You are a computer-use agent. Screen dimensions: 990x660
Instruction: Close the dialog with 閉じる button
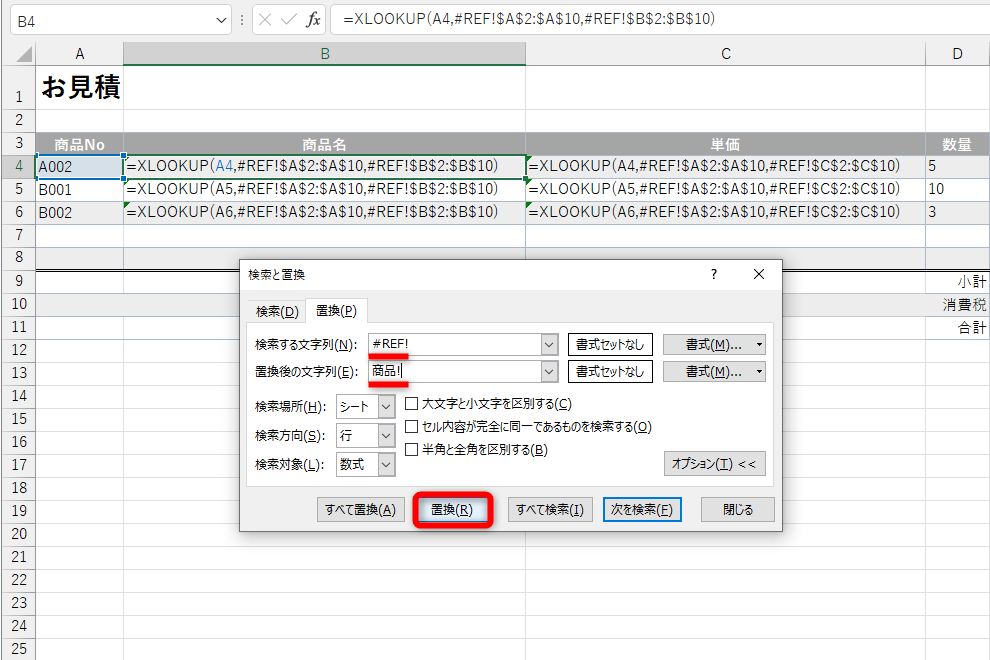pos(737,509)
